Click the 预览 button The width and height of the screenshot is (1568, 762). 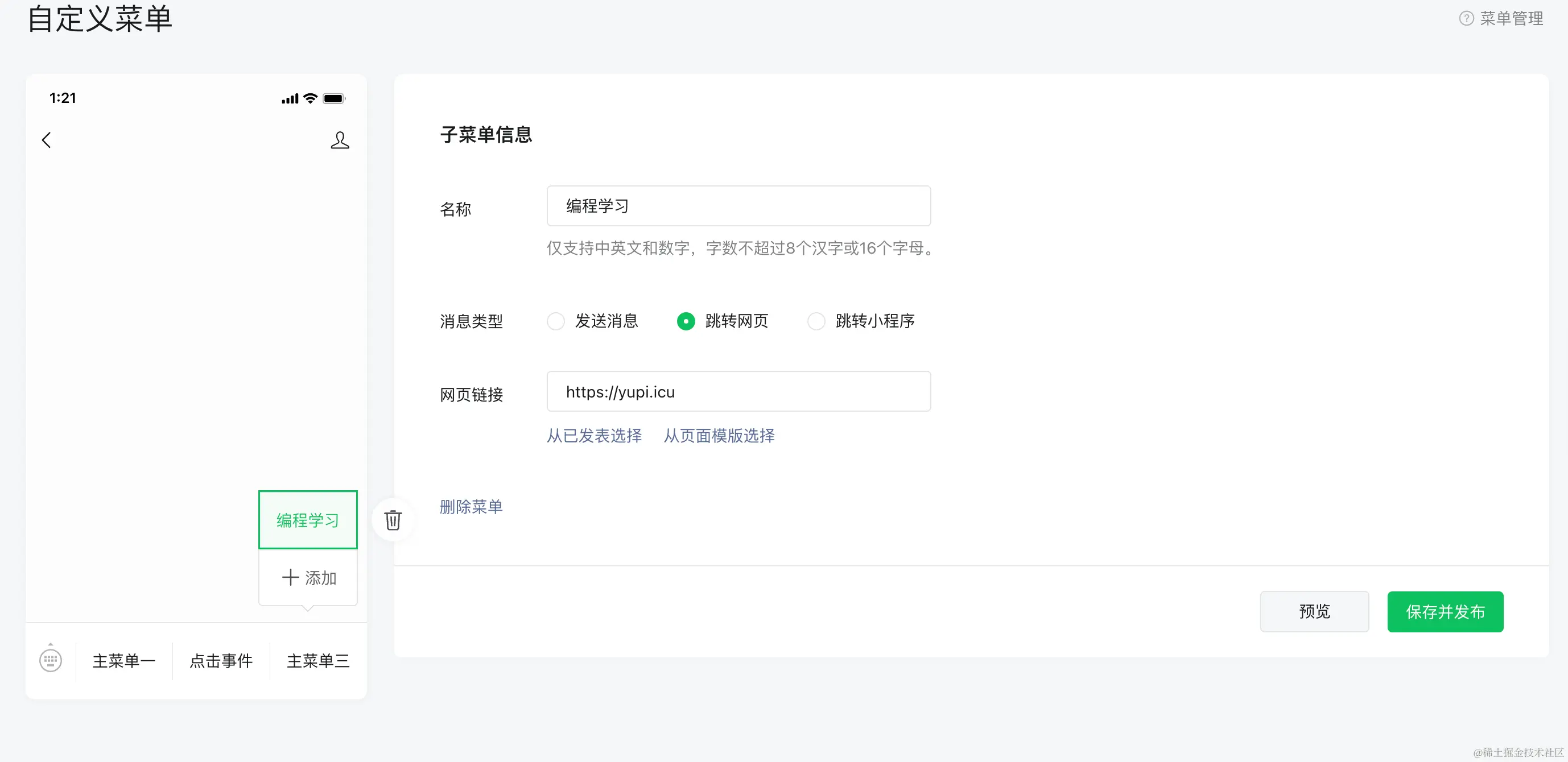1314,611
